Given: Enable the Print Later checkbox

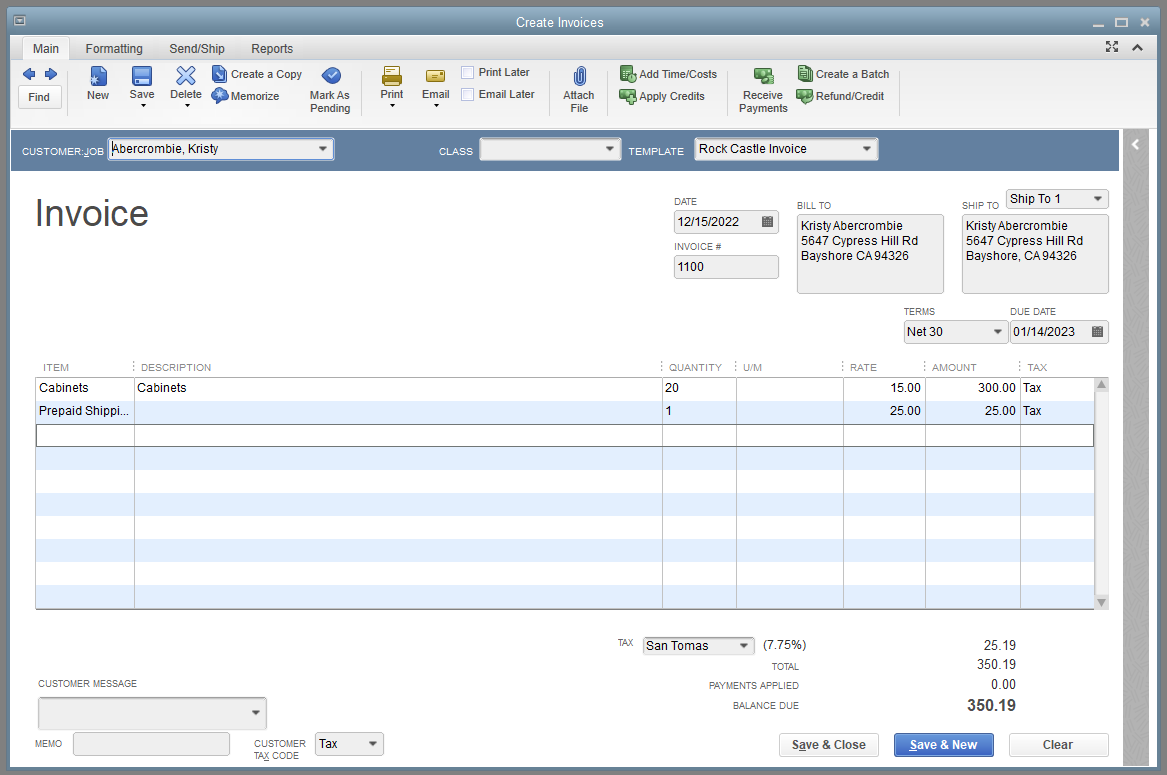Looking at the screenshot, I should 467,72.
